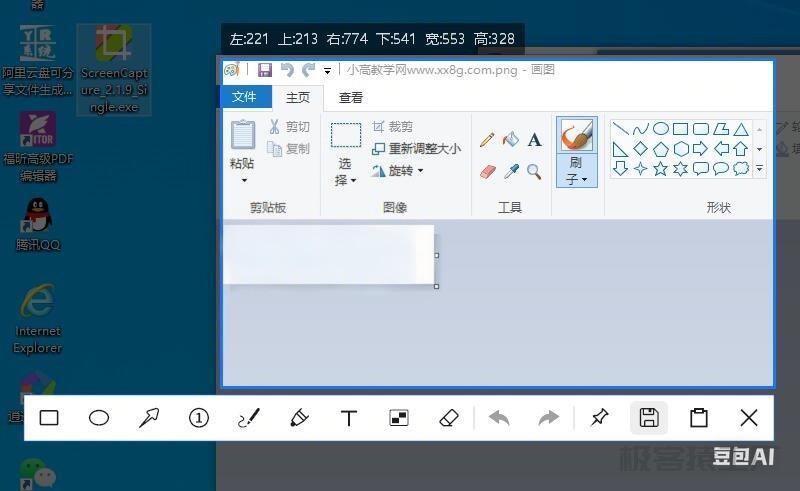Select the text annotation tool
800x491 pixels.
pyautogui.click(x=349, y=418)
